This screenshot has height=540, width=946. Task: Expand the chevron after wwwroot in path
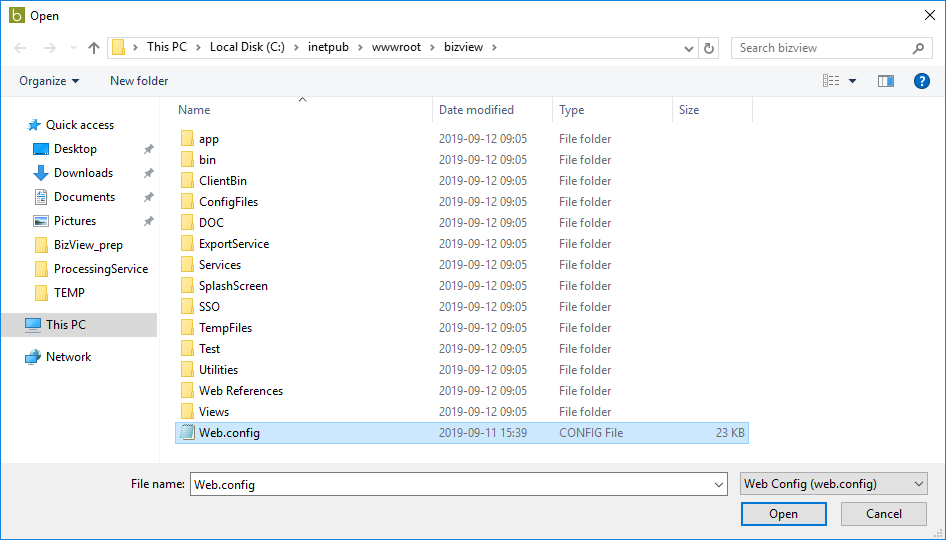point(433,47)
